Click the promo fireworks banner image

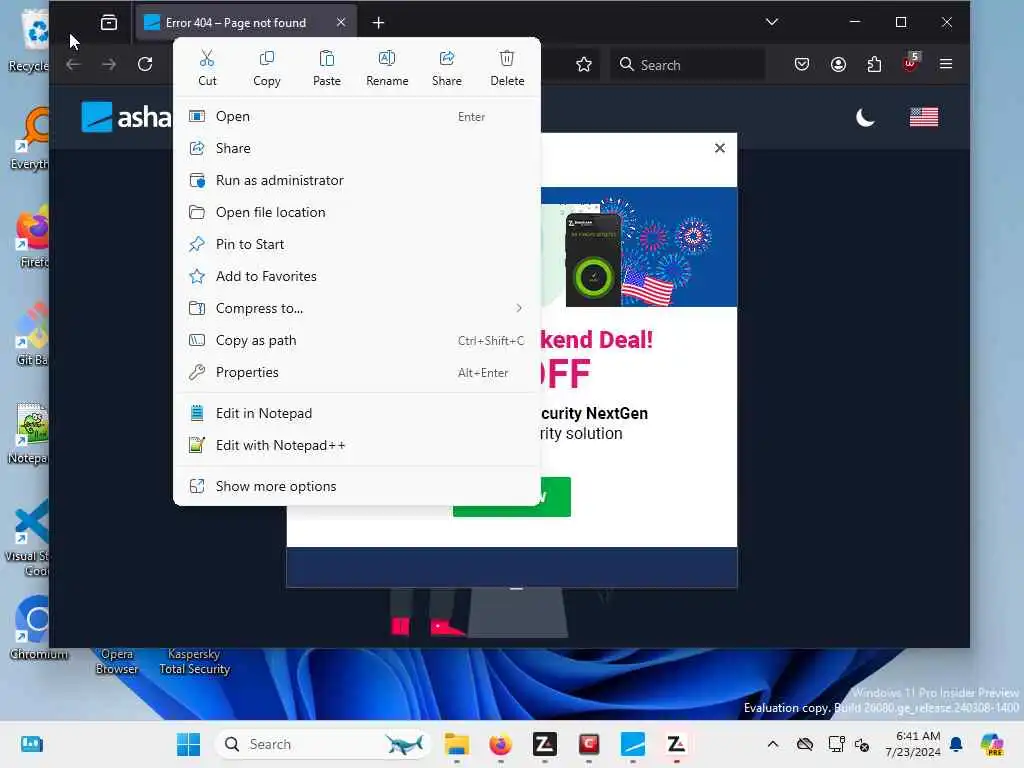tap(639, 247)
